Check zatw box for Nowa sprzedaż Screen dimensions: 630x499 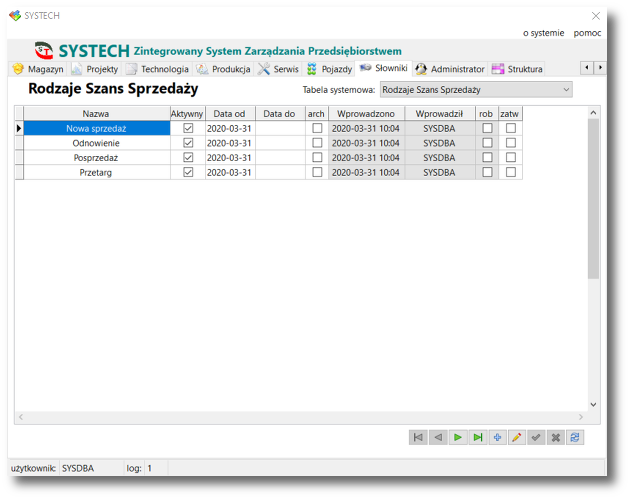(x=511, y=128)
